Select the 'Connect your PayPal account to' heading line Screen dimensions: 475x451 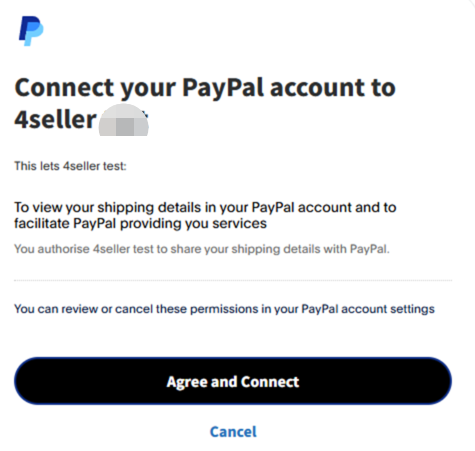(x=205, y=88)
